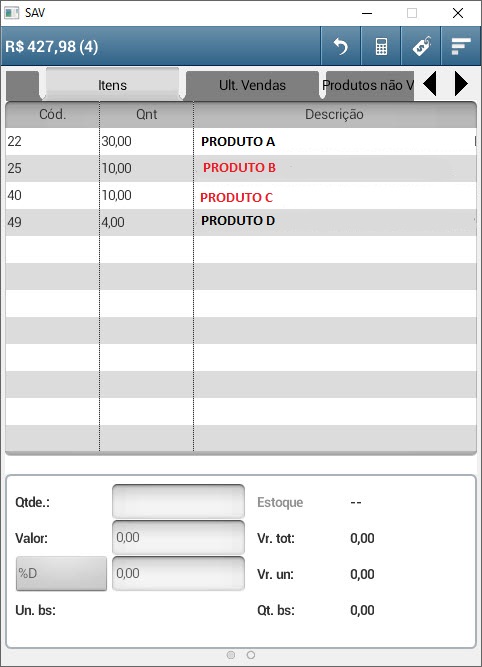This screenshot has height=667, width=482.
Task: Select the first page indicator dot
Action: (x=231, y=655)
